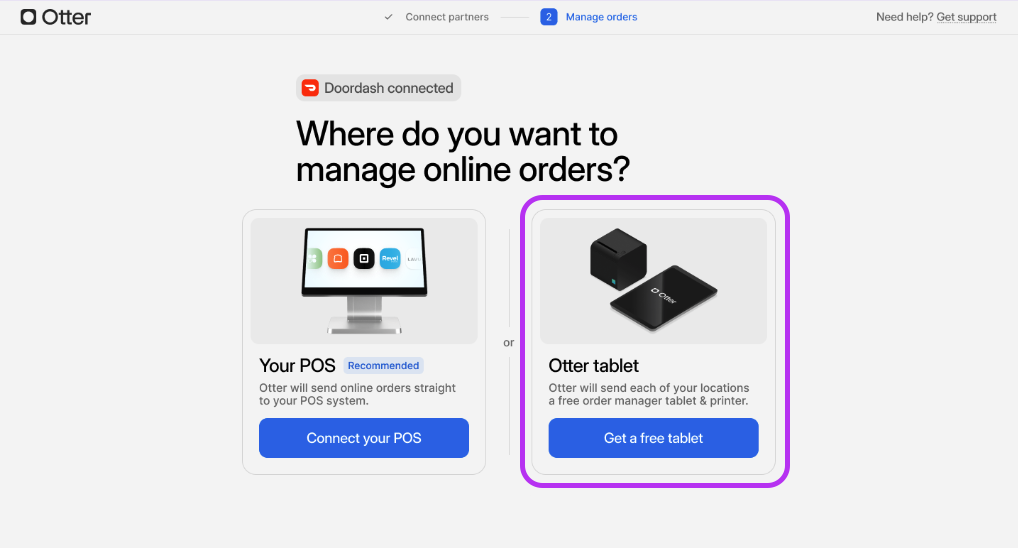Click the blue Revel icon on POS screen
Image resolution: width=1018 pixels, height=548 pixels.
pos(390,258)
